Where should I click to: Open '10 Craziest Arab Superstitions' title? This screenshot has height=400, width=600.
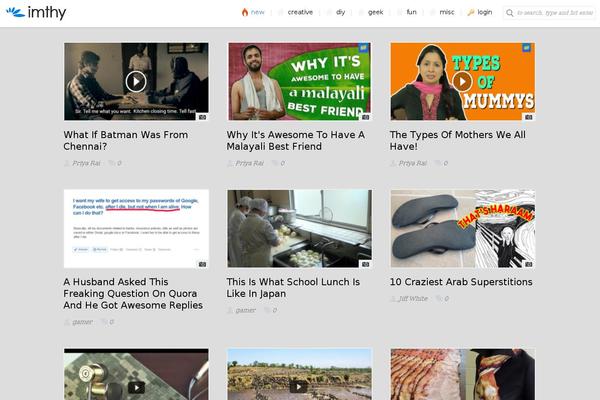tap(461, 282)
